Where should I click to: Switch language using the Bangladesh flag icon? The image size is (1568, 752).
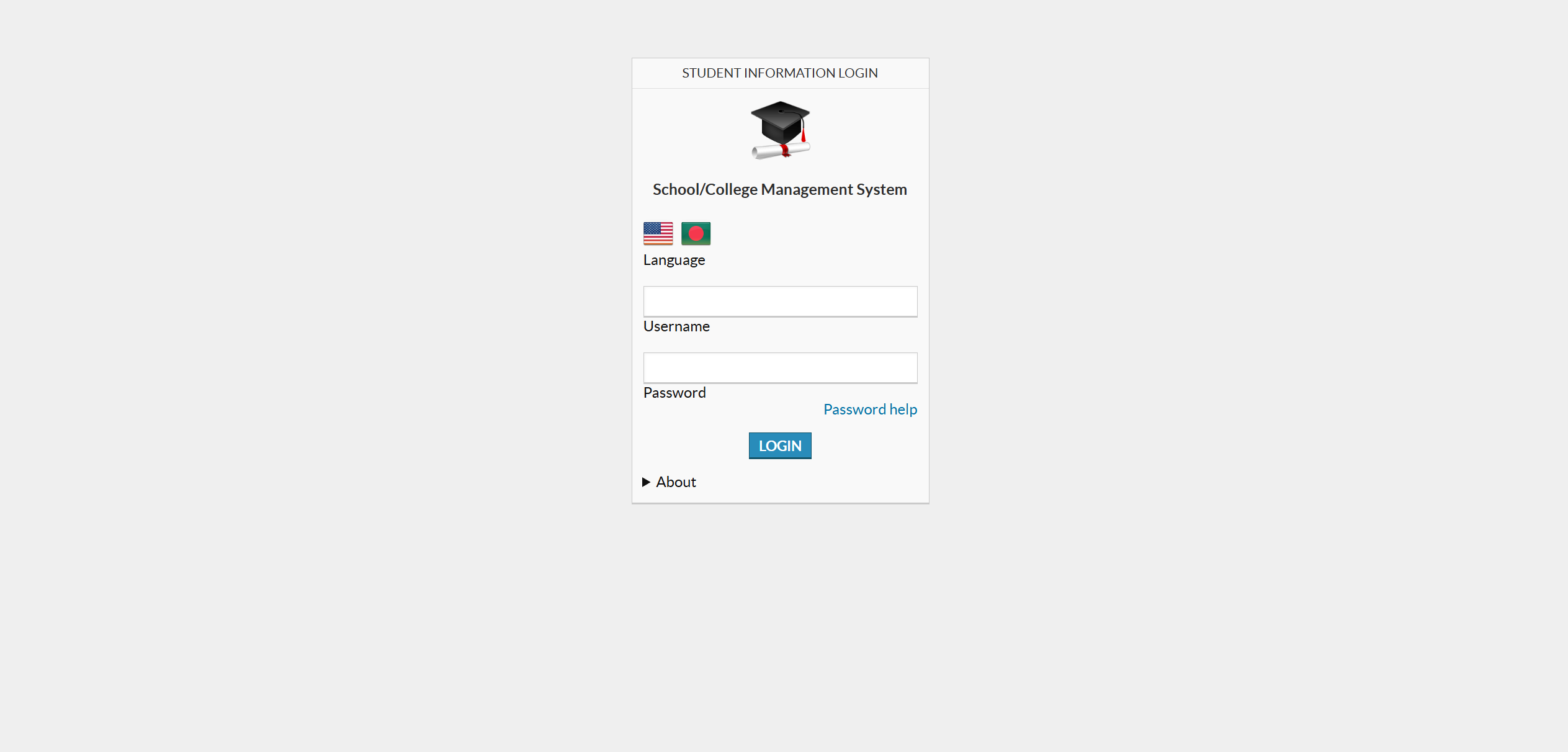point(696,233)
